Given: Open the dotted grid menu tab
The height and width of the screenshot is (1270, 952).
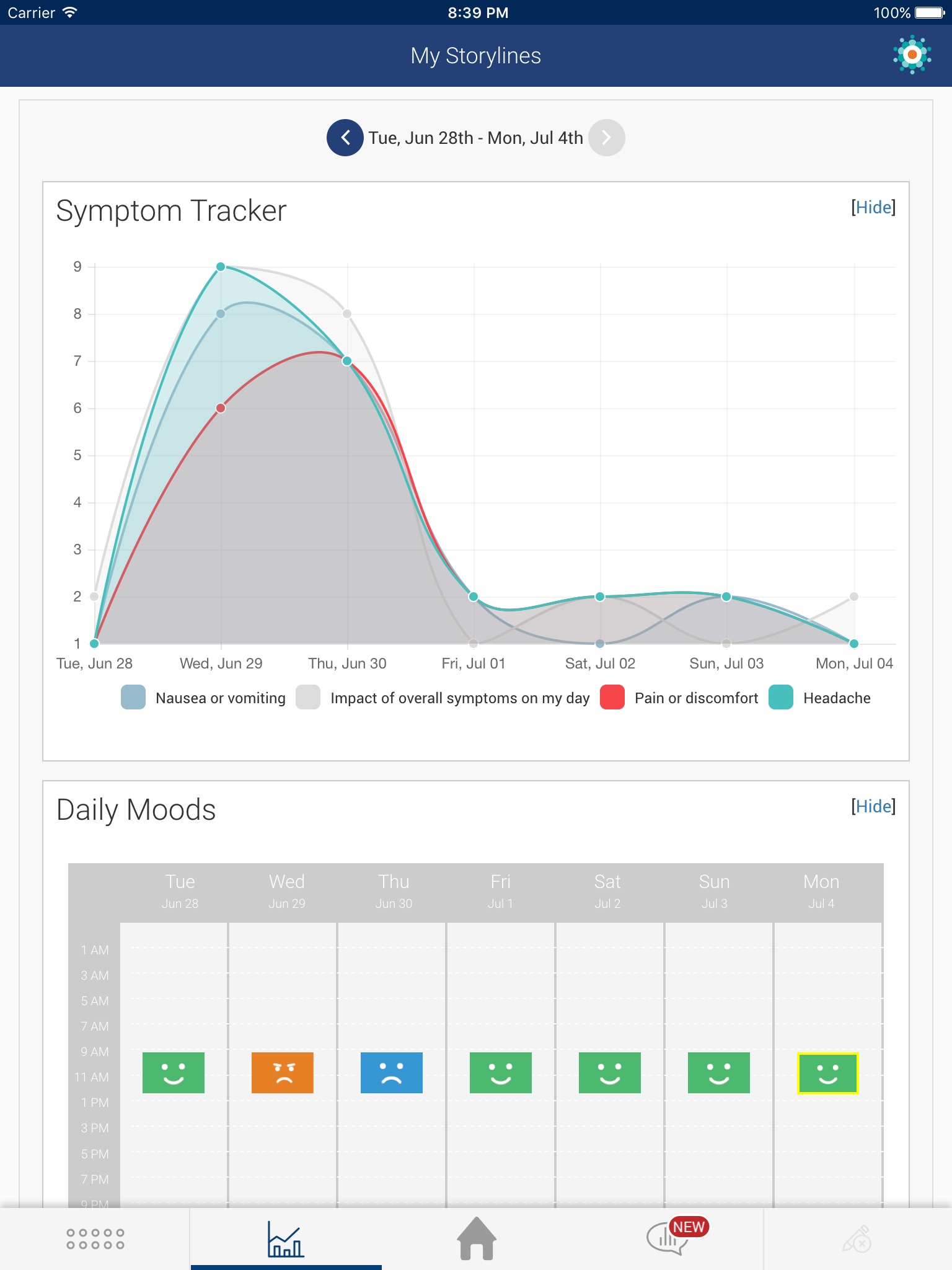Looking at the screenshot, I should pos(95,1239).
